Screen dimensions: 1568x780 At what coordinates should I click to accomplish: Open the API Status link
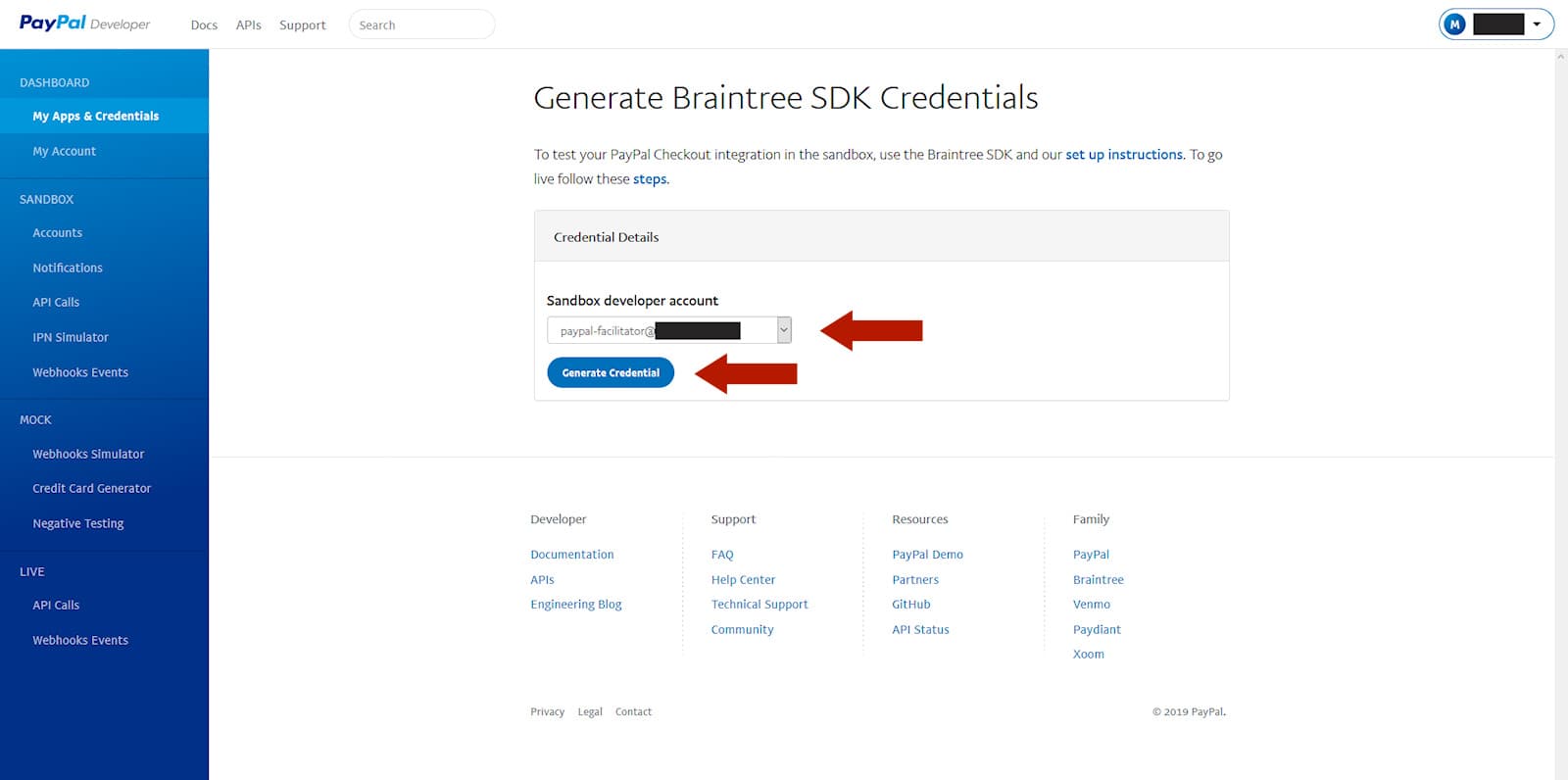[x=920, y=629]
